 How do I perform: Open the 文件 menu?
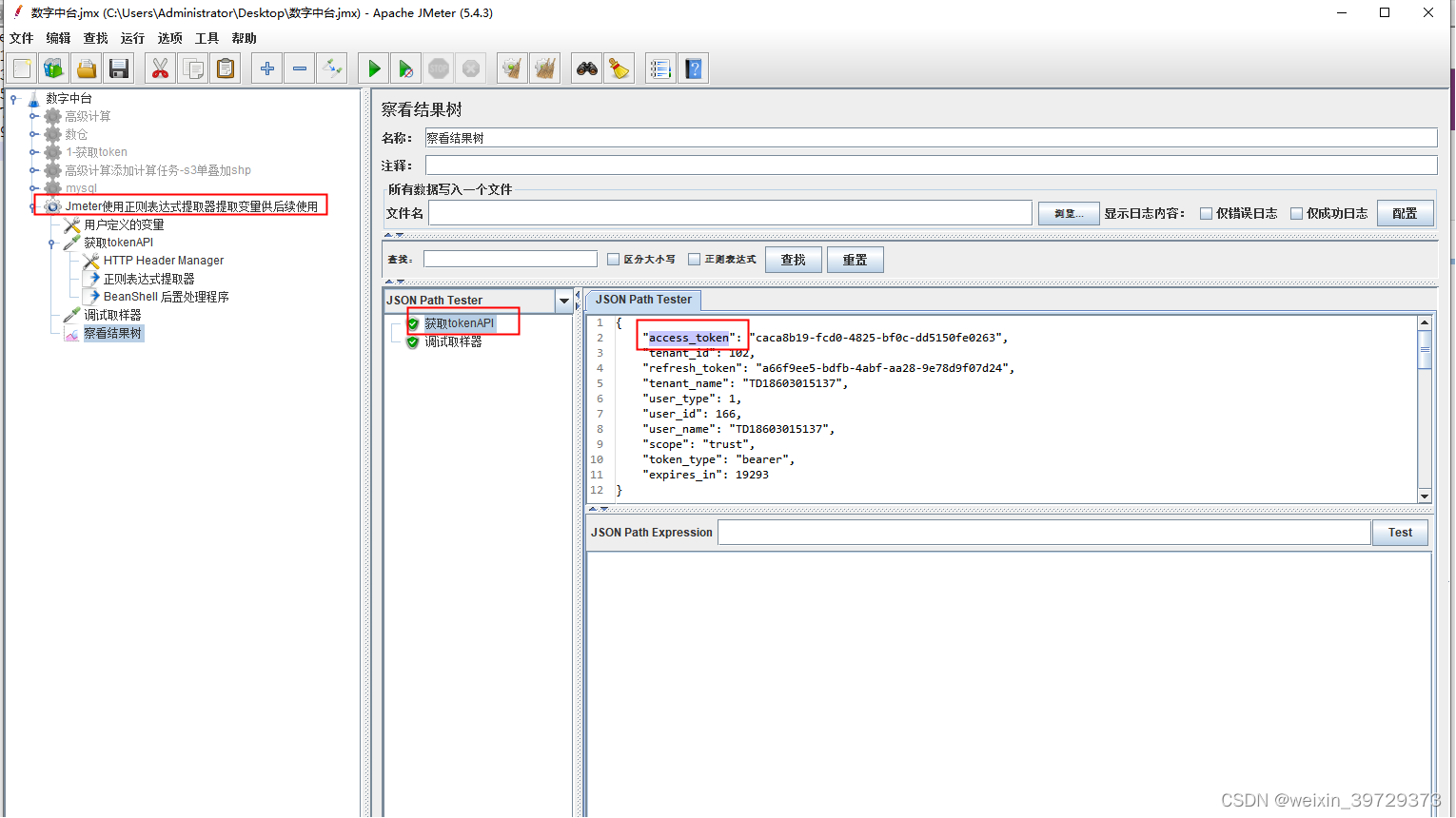pyautogui.click(x=21, y=38)
